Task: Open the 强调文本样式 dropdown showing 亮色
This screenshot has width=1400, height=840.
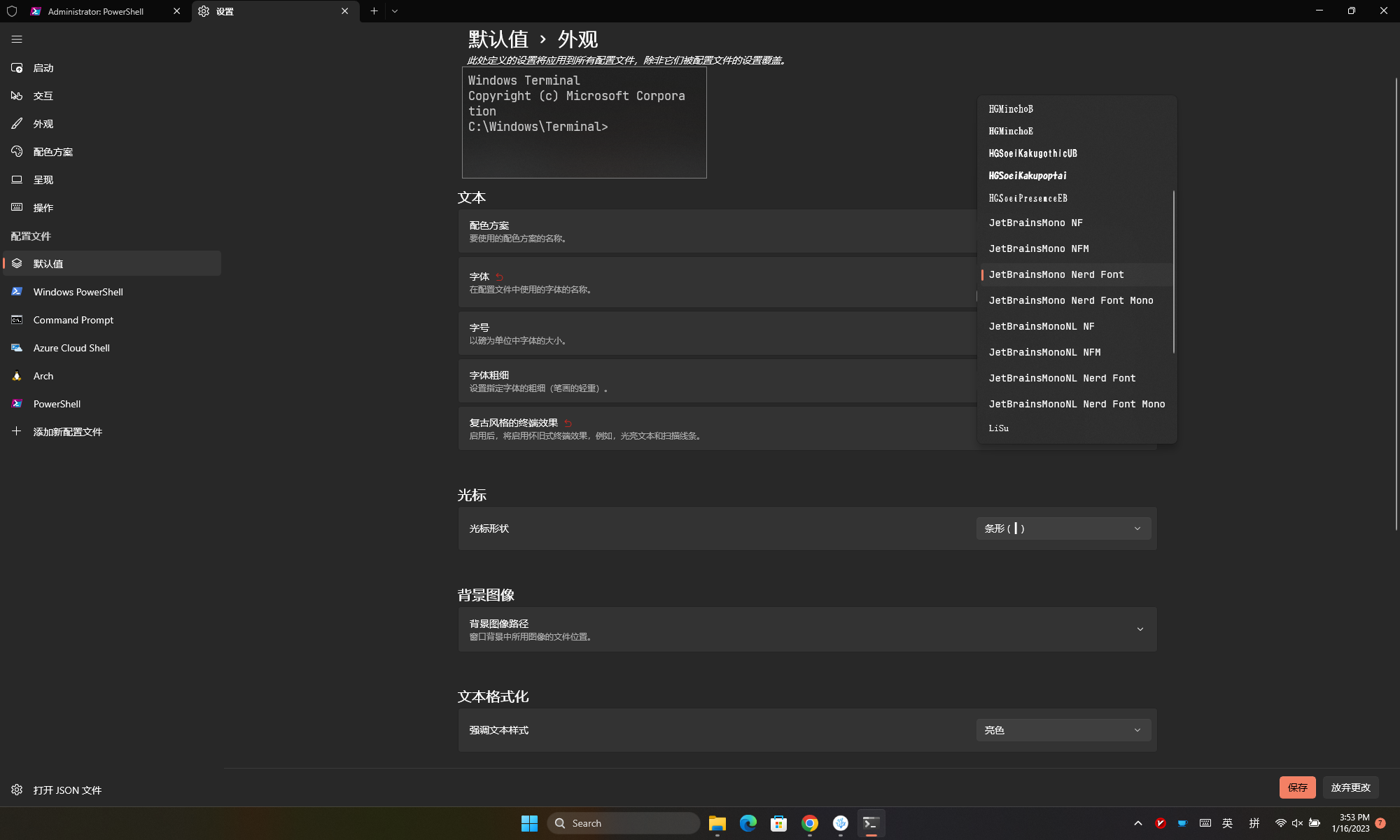Action: 1063,730
